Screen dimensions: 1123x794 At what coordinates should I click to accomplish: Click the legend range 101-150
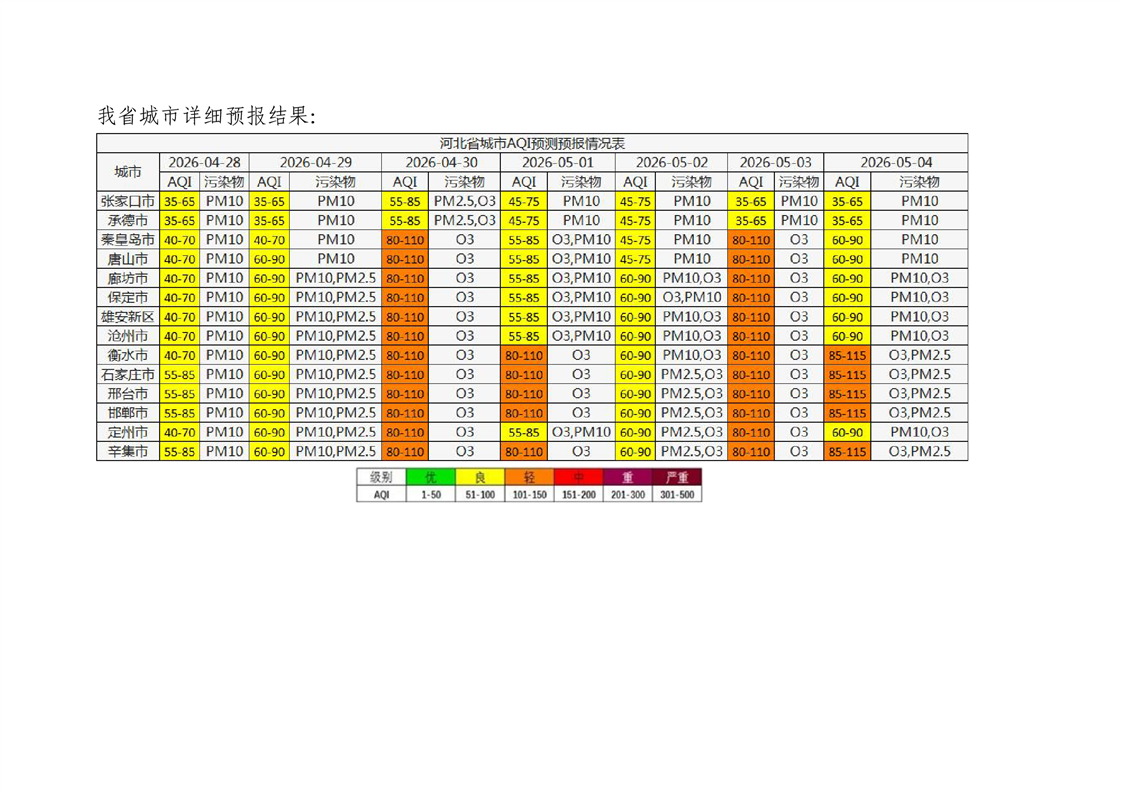click(529, 494)
